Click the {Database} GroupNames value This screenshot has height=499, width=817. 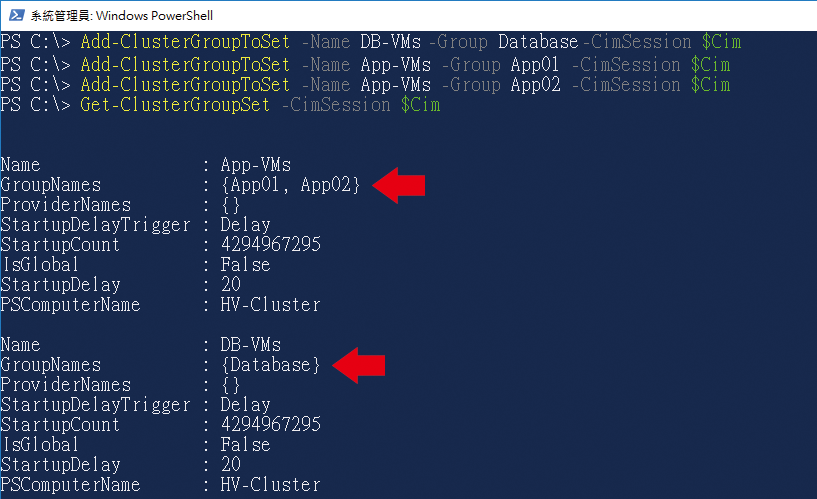point(270,365)
